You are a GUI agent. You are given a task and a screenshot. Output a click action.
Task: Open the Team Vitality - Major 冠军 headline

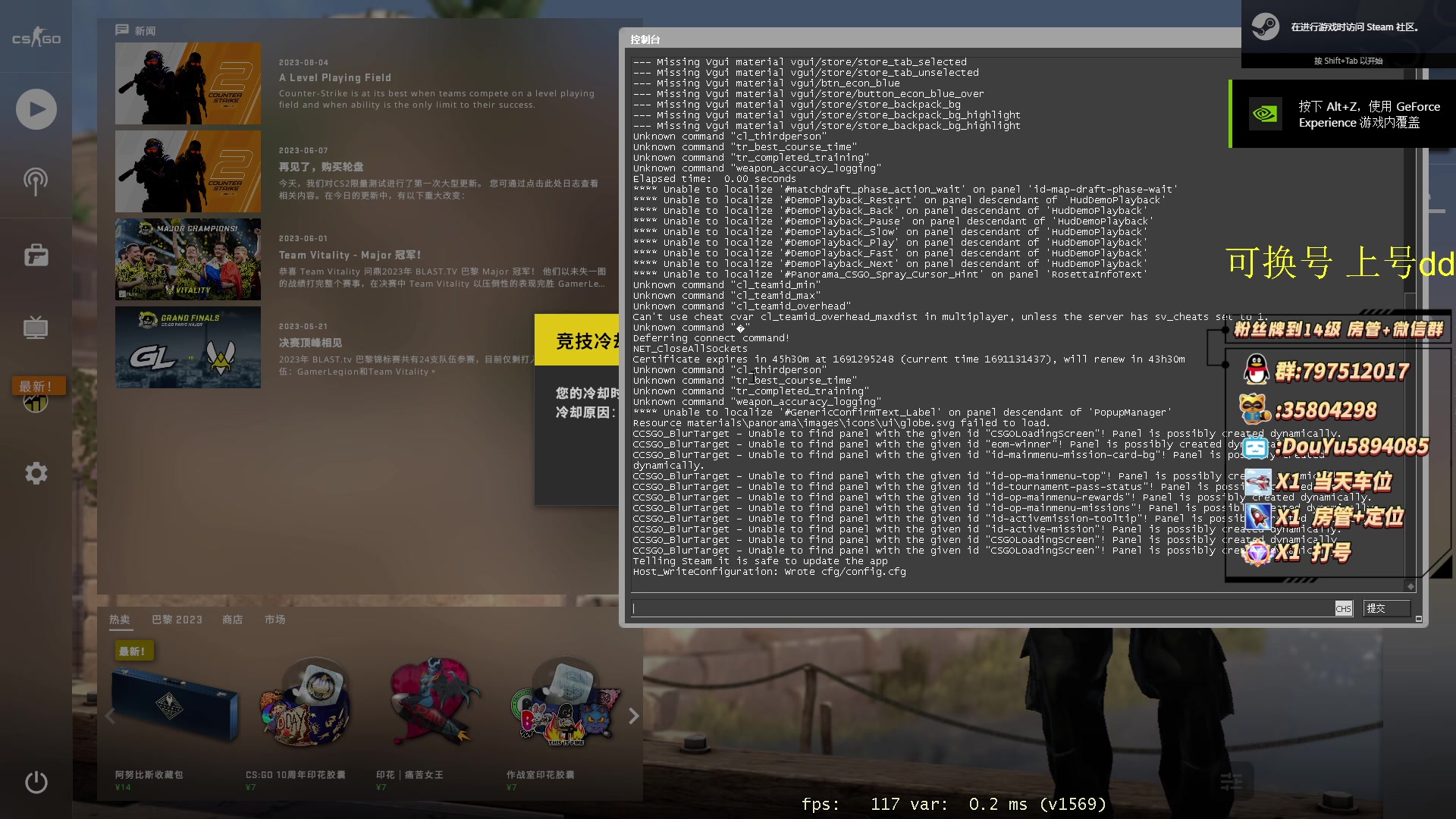point(350,255)
